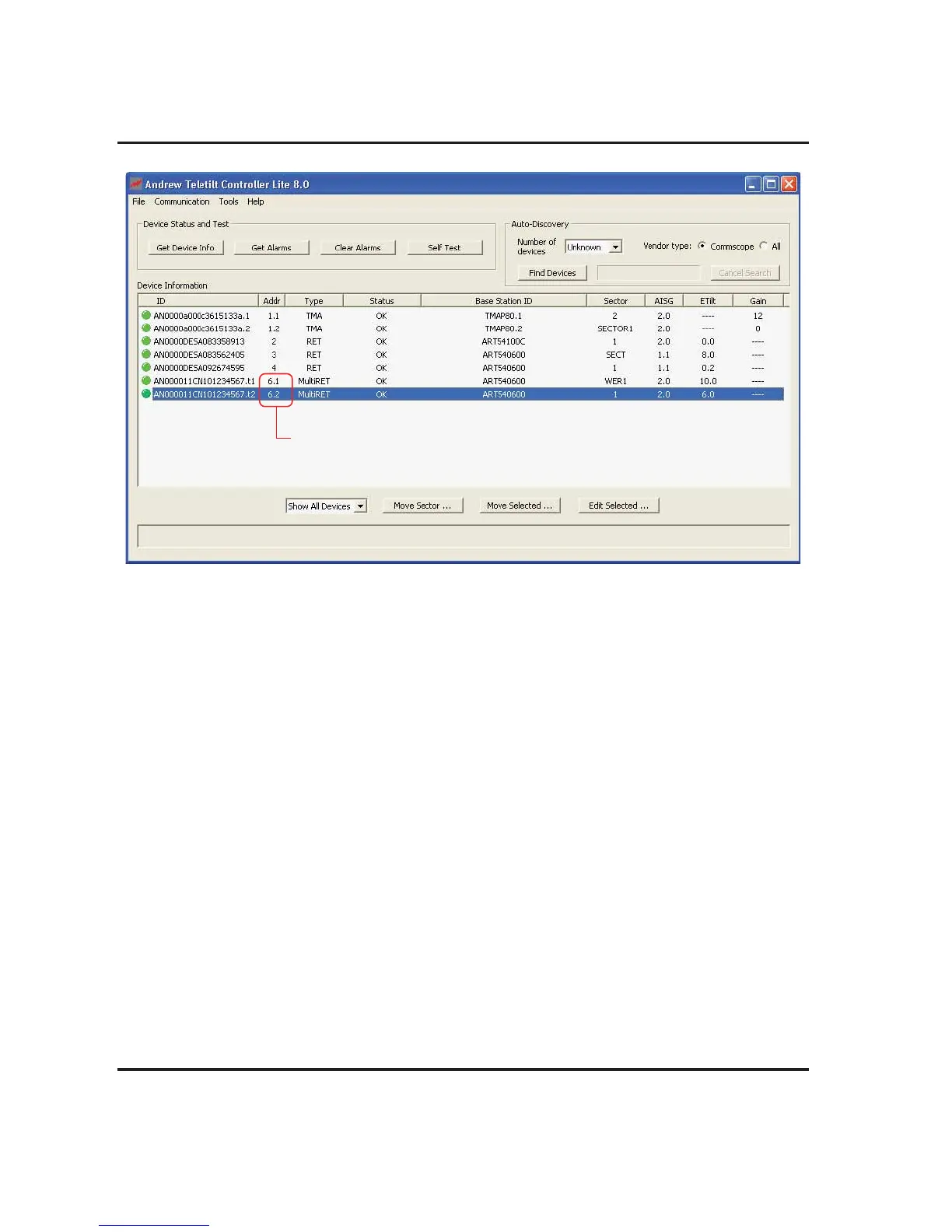Click the status message bar at bottom

click(464, 536)
